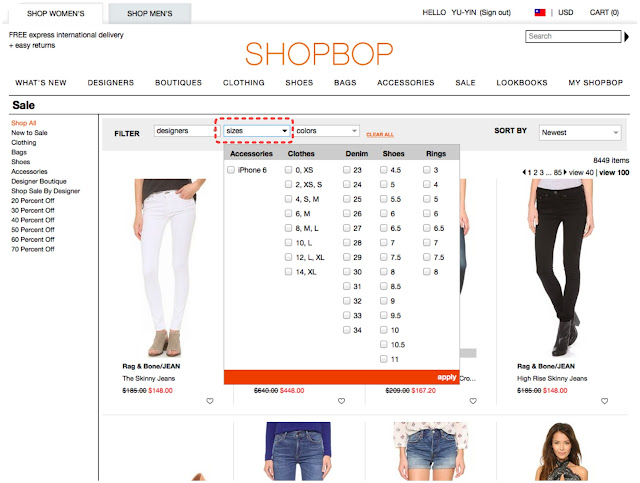The height and width of the screenshot is (483, 640).
Task: Check the Shoes size 7.5 box
Action: 384,257
